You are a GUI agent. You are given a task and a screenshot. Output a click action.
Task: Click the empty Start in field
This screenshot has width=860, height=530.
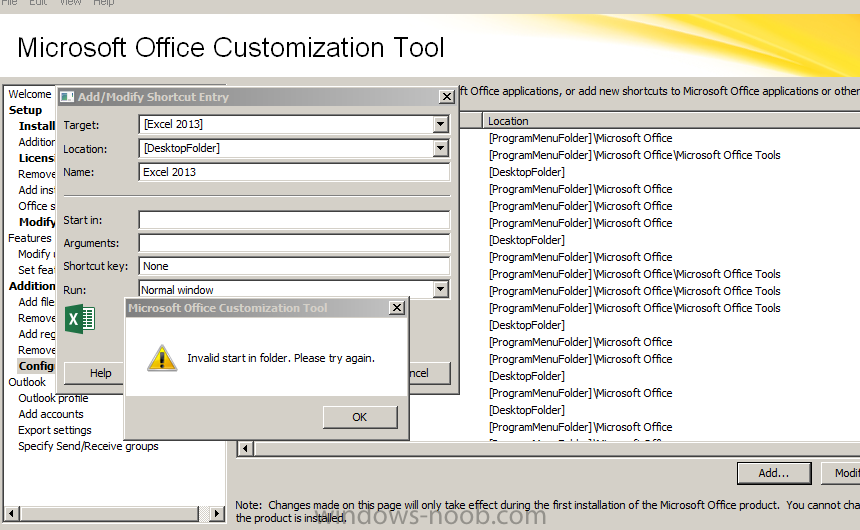pos(294,220)
